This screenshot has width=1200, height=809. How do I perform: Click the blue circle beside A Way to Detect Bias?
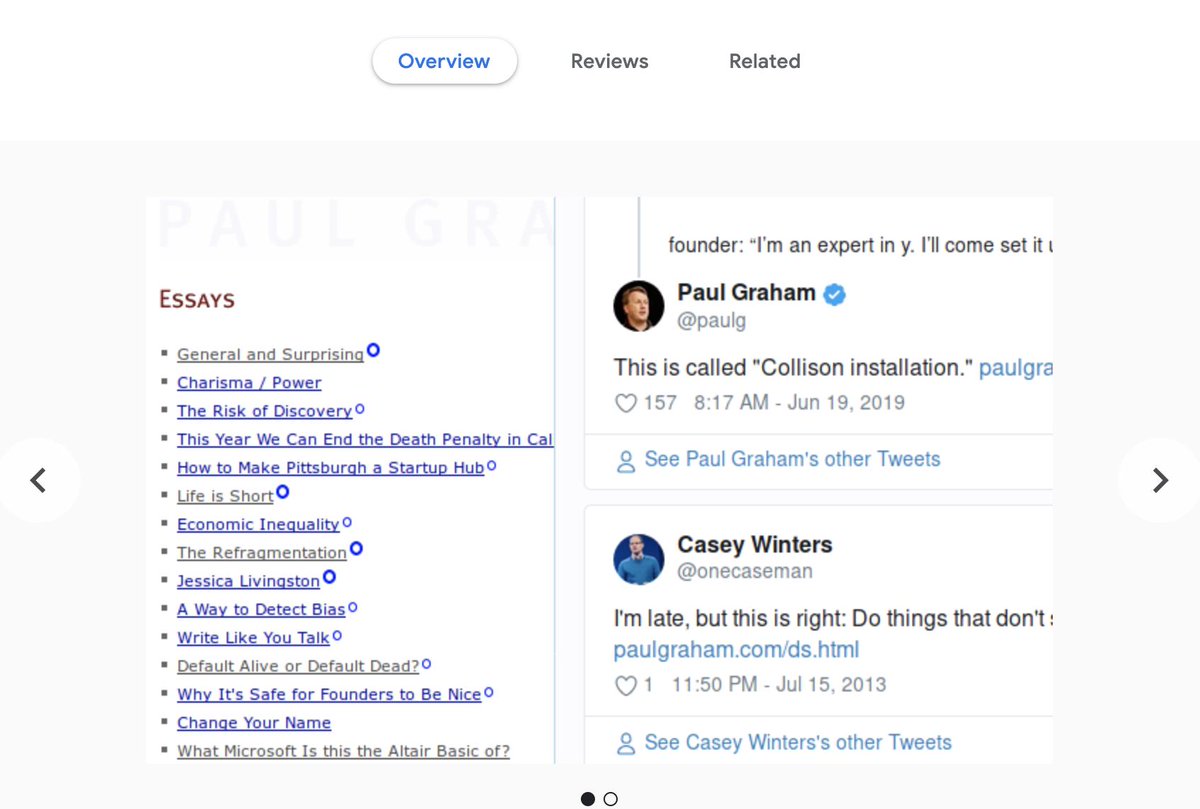pos(353,607)
